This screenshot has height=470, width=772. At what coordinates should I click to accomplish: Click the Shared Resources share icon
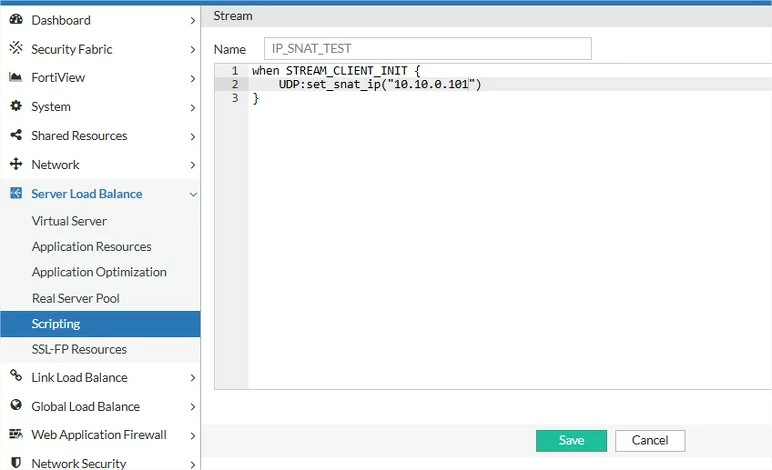(x=16, y=134)
